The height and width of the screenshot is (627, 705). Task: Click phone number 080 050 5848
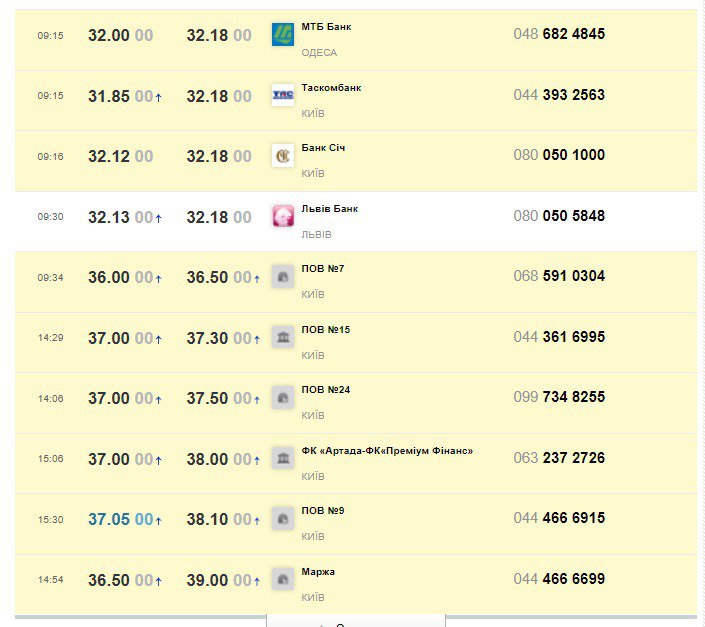tap(559, 216)
